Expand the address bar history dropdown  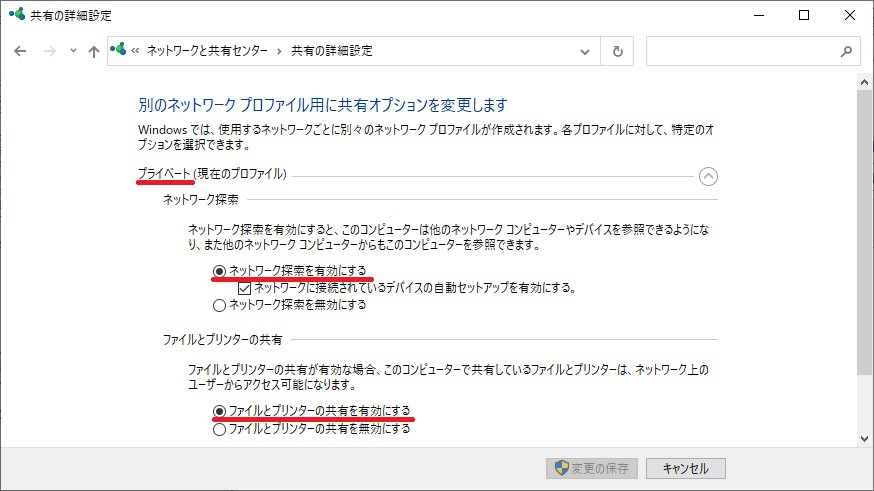(586, 51)
